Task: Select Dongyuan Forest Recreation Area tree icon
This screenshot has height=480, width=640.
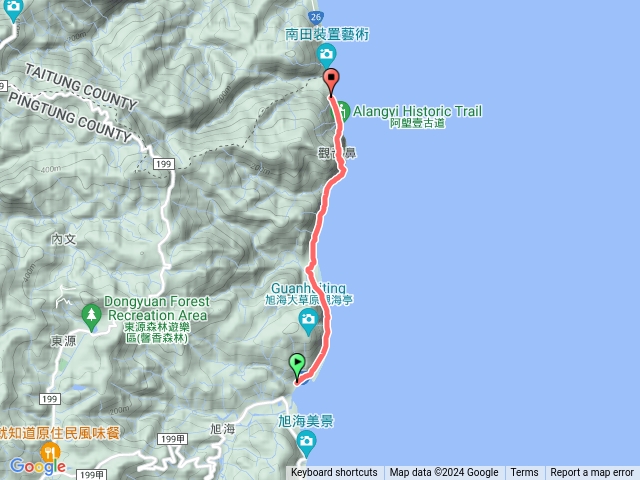Action: click(91, 318)
